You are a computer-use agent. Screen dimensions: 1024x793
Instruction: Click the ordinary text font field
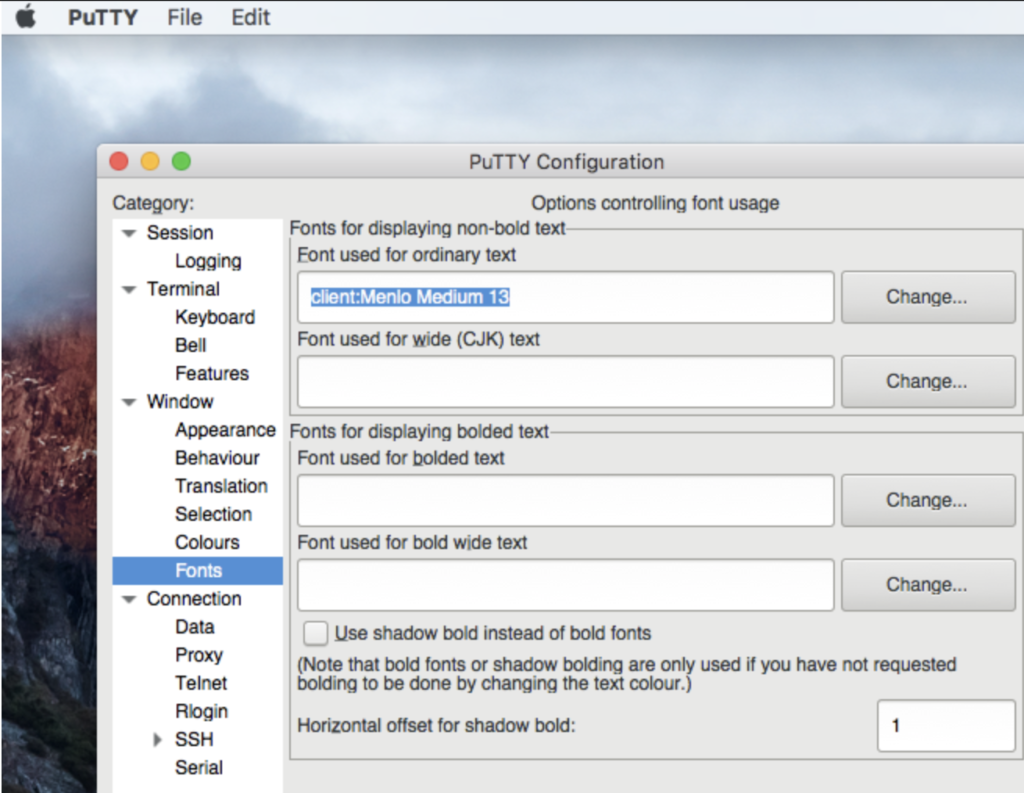coord(565,297)
